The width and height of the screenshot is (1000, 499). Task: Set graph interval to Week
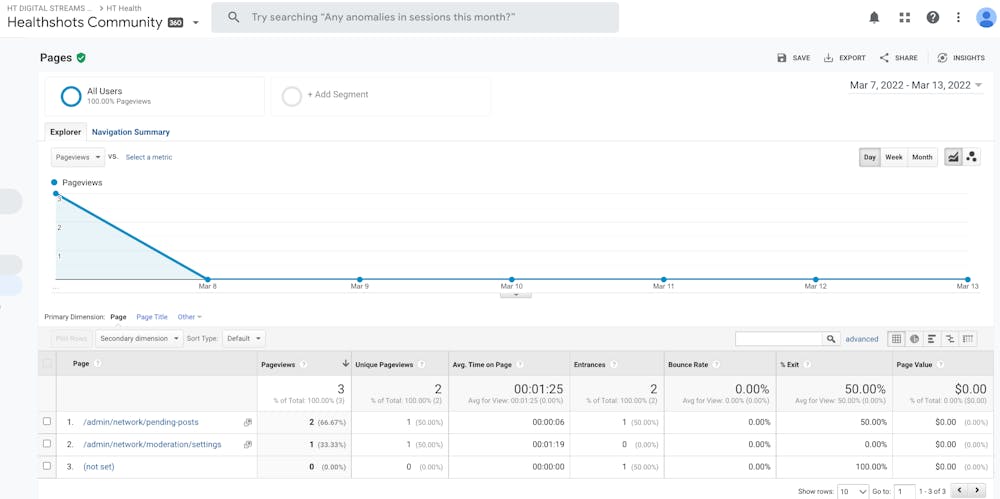[x=894, y=157]
